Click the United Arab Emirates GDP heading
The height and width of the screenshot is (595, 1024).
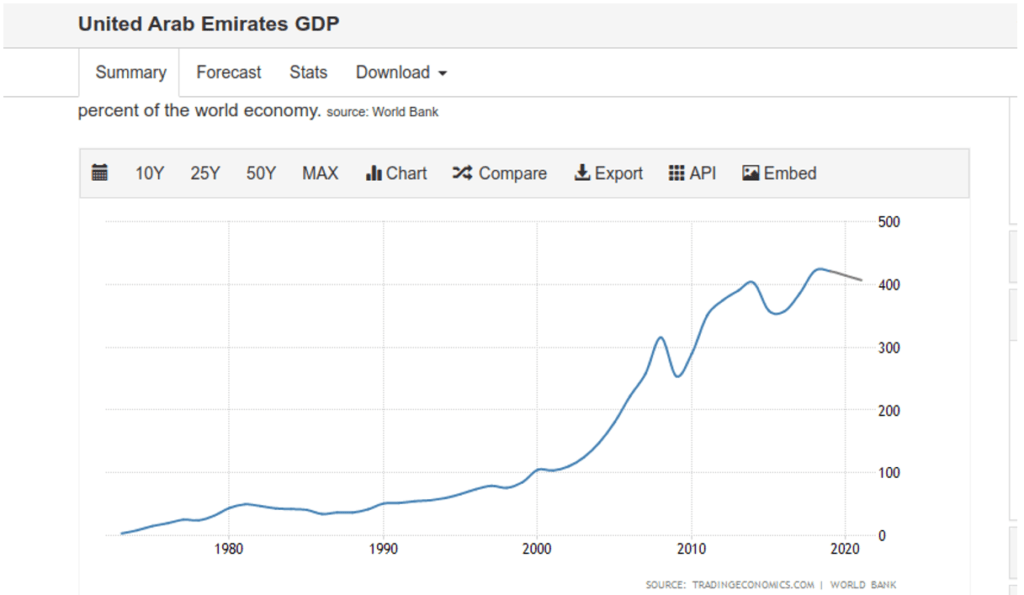click(x=208, y=23)
